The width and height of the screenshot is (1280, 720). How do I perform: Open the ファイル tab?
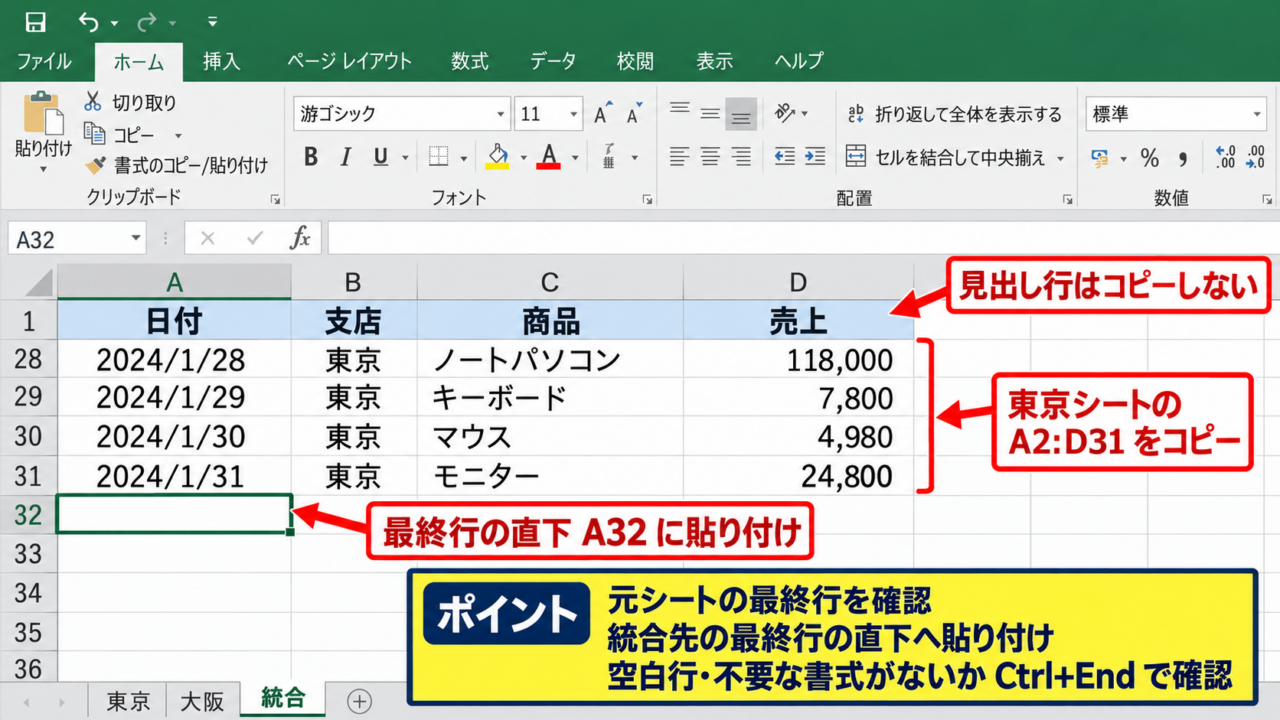(44, 61)
